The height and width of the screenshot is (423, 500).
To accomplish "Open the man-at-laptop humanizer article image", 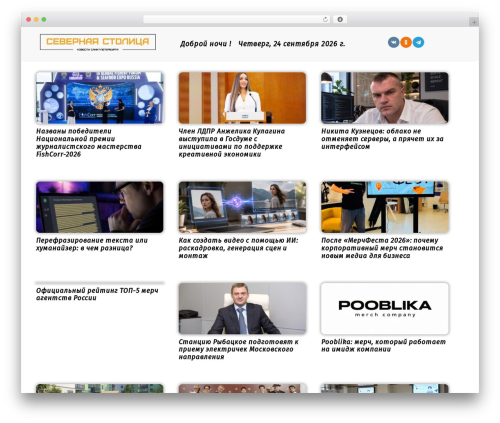I will (x=100, y=207).
